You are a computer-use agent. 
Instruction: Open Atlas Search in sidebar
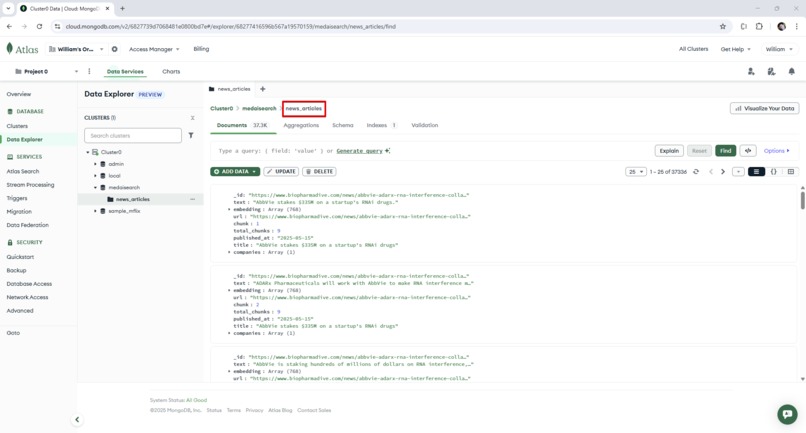tap(23, 171)
